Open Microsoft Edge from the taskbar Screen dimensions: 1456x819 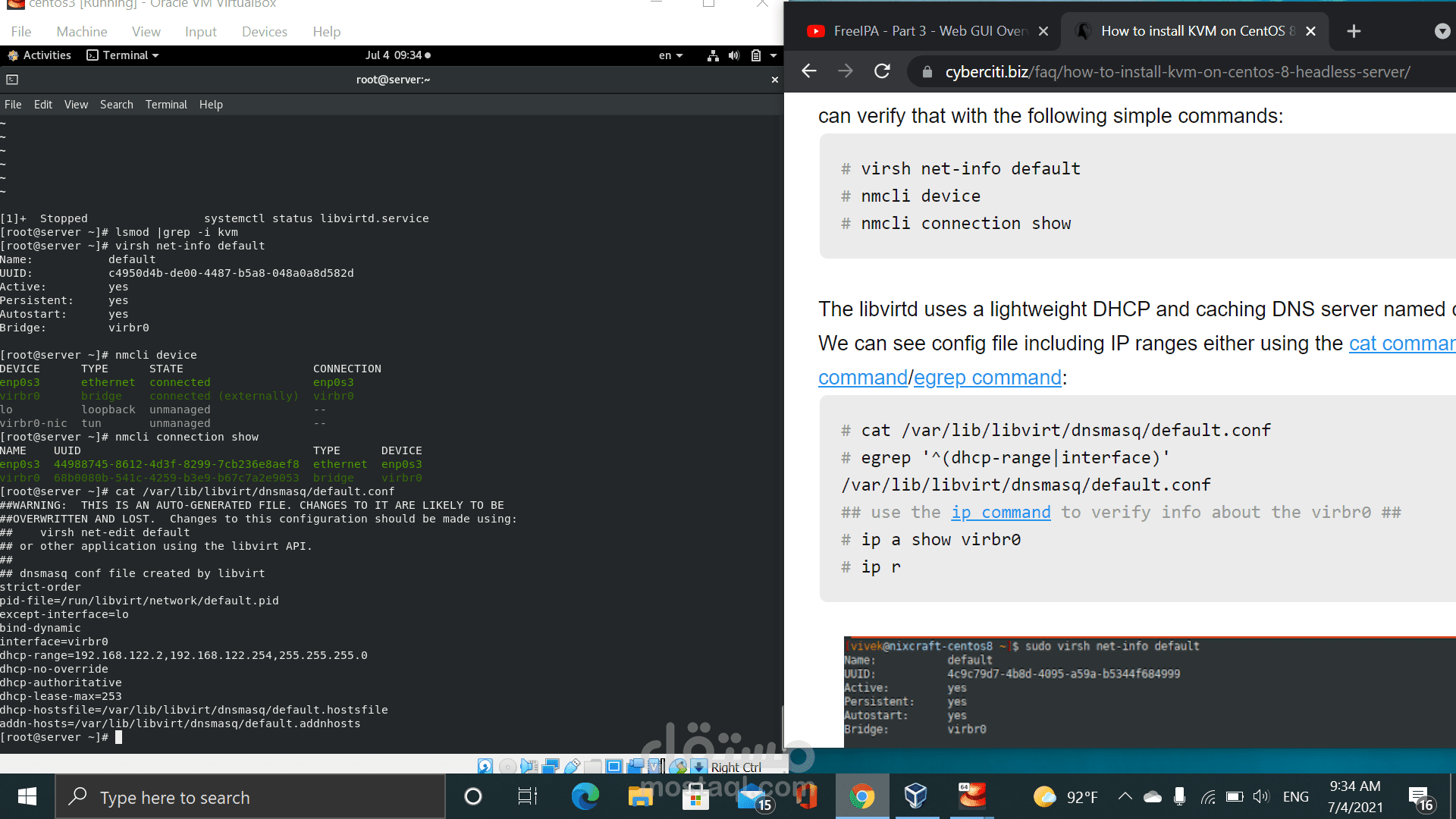(585, 796)
